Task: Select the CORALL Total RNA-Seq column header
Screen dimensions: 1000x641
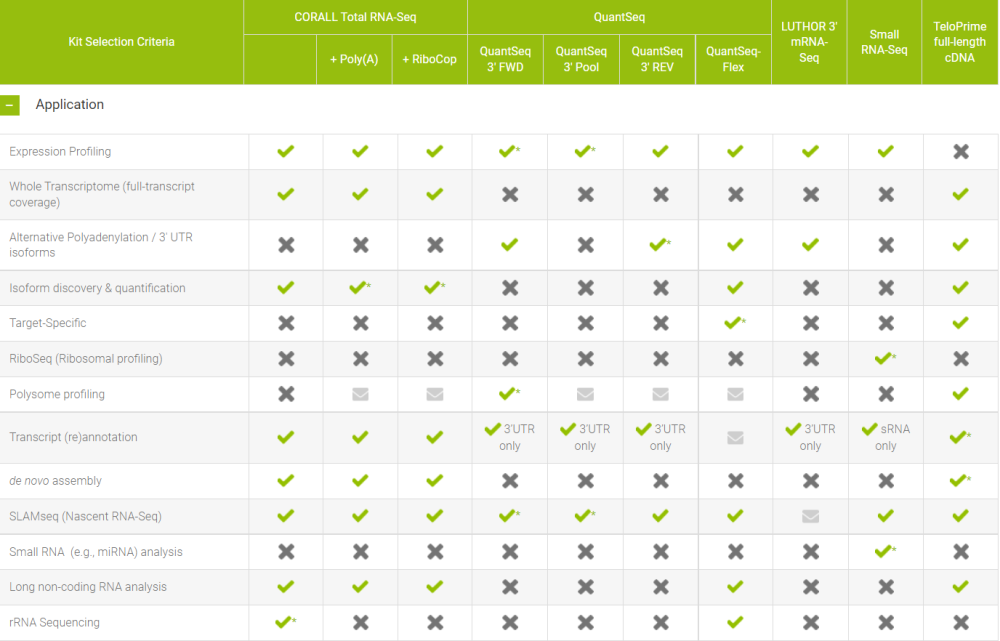Action: pyautogui.click(x=355, y=17)
